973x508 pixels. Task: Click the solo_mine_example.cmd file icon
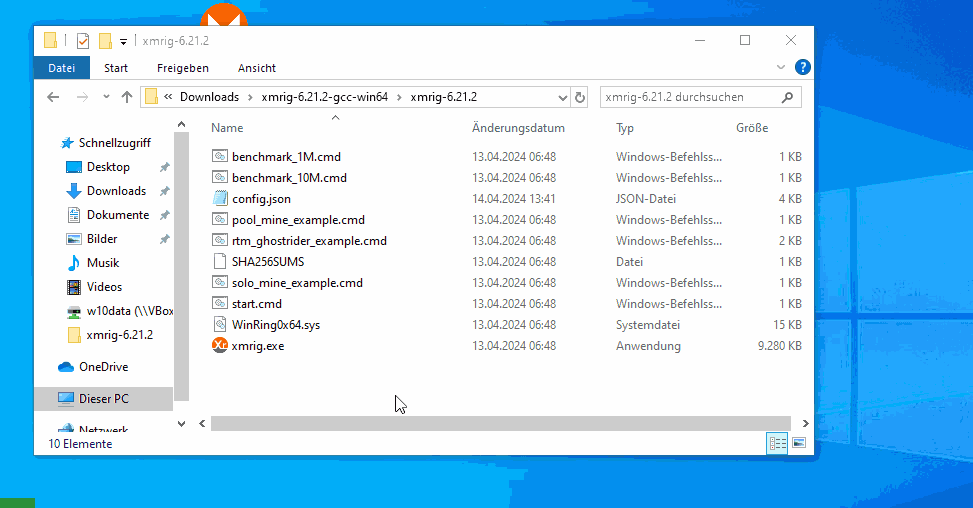tap(220, 283)
